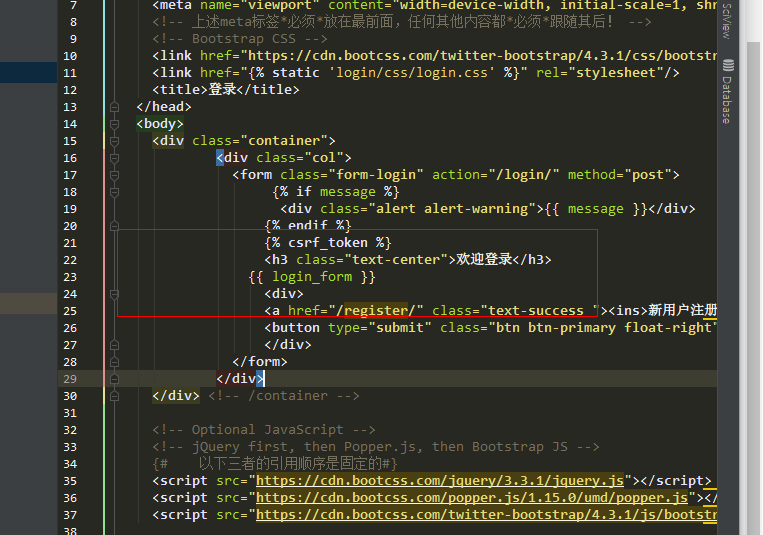Click the endif fold marker on line 20
The height and width of the screenshot is (535, 763).
(114, 226)
